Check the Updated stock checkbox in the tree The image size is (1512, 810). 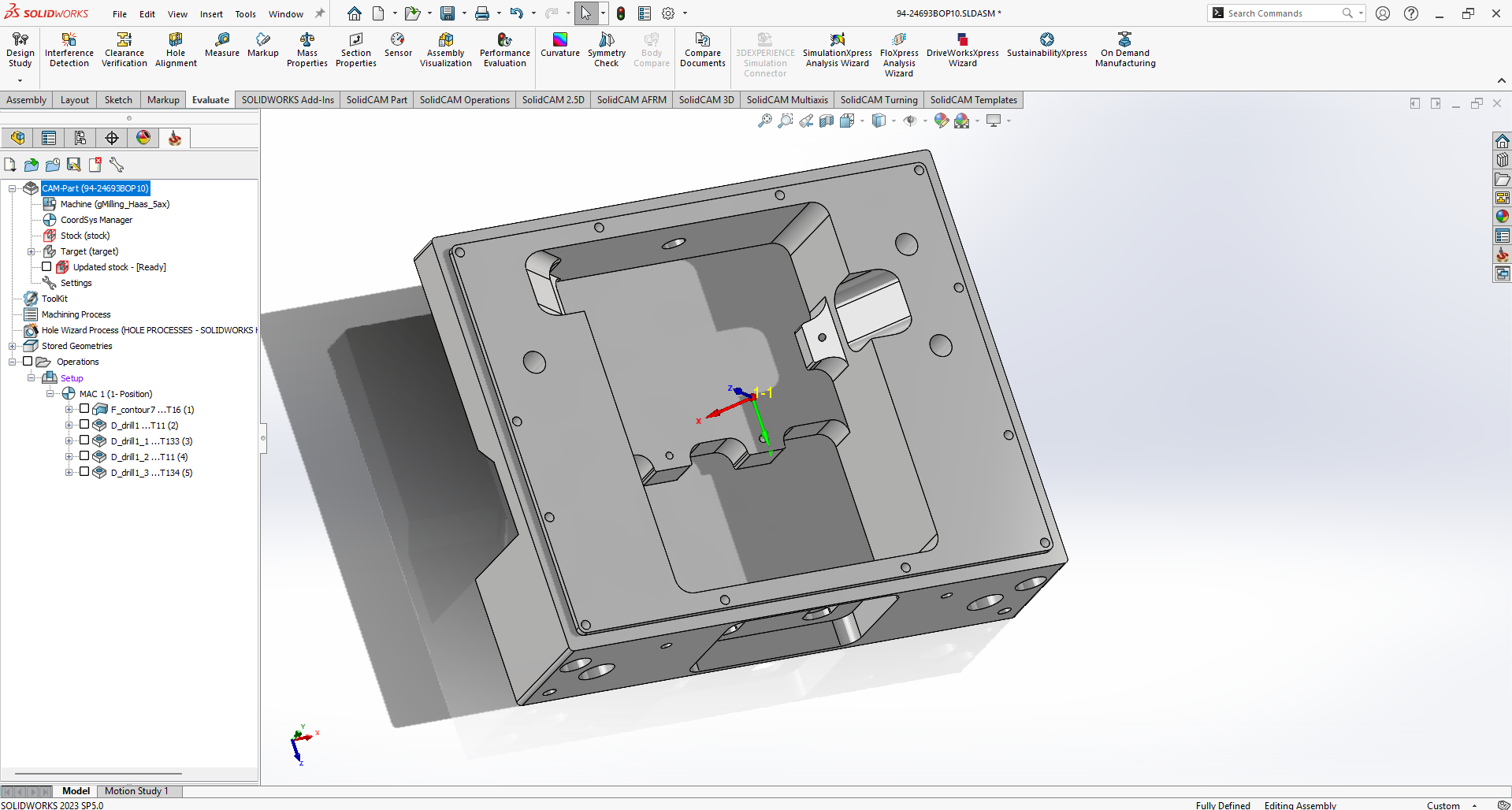pyautogui.click(x=46, y=266)
